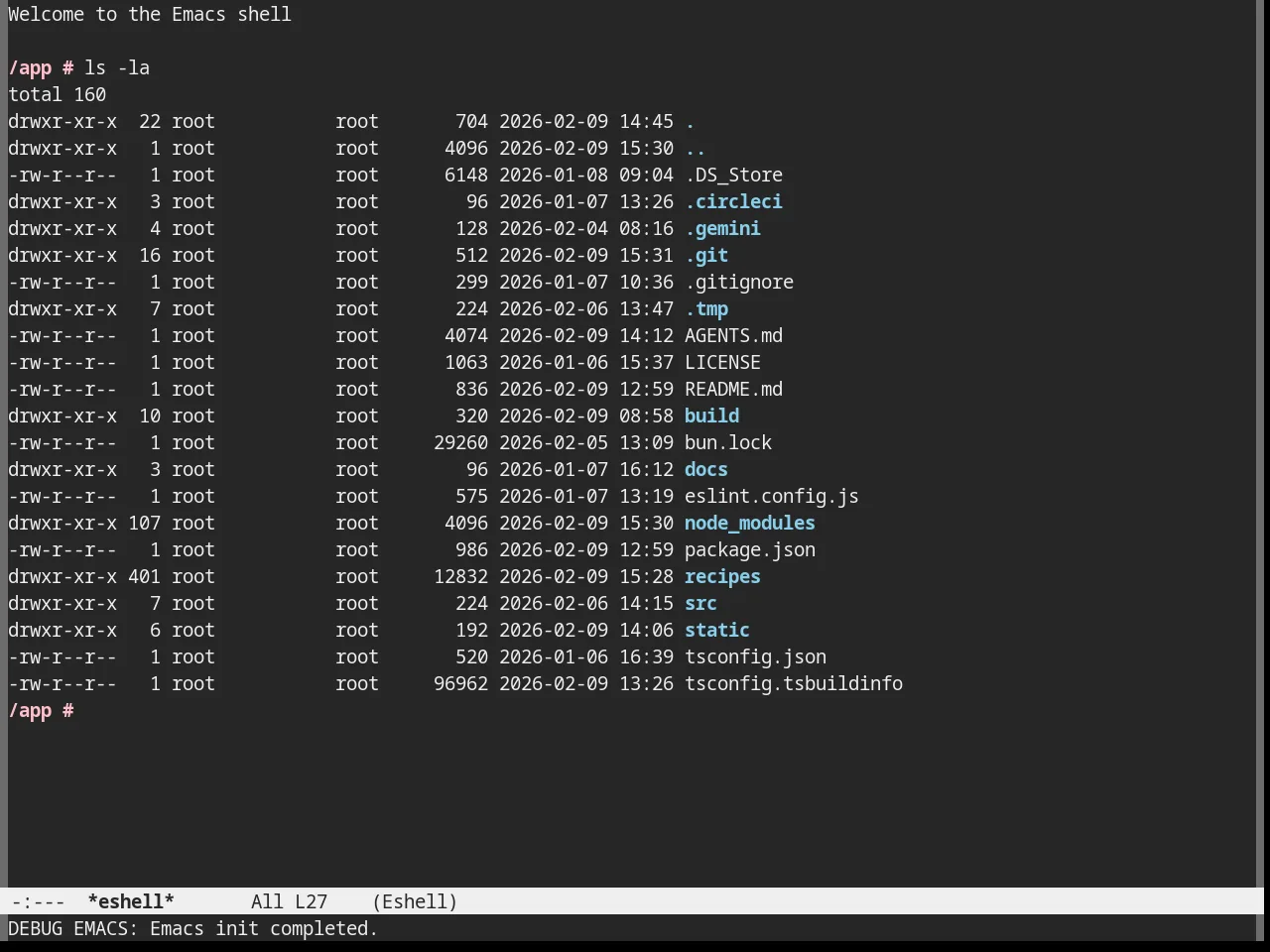Click the (Eshell) major mode indicator
The height and width of the screenshot is (952, 1270).
[x=415, y=901]
